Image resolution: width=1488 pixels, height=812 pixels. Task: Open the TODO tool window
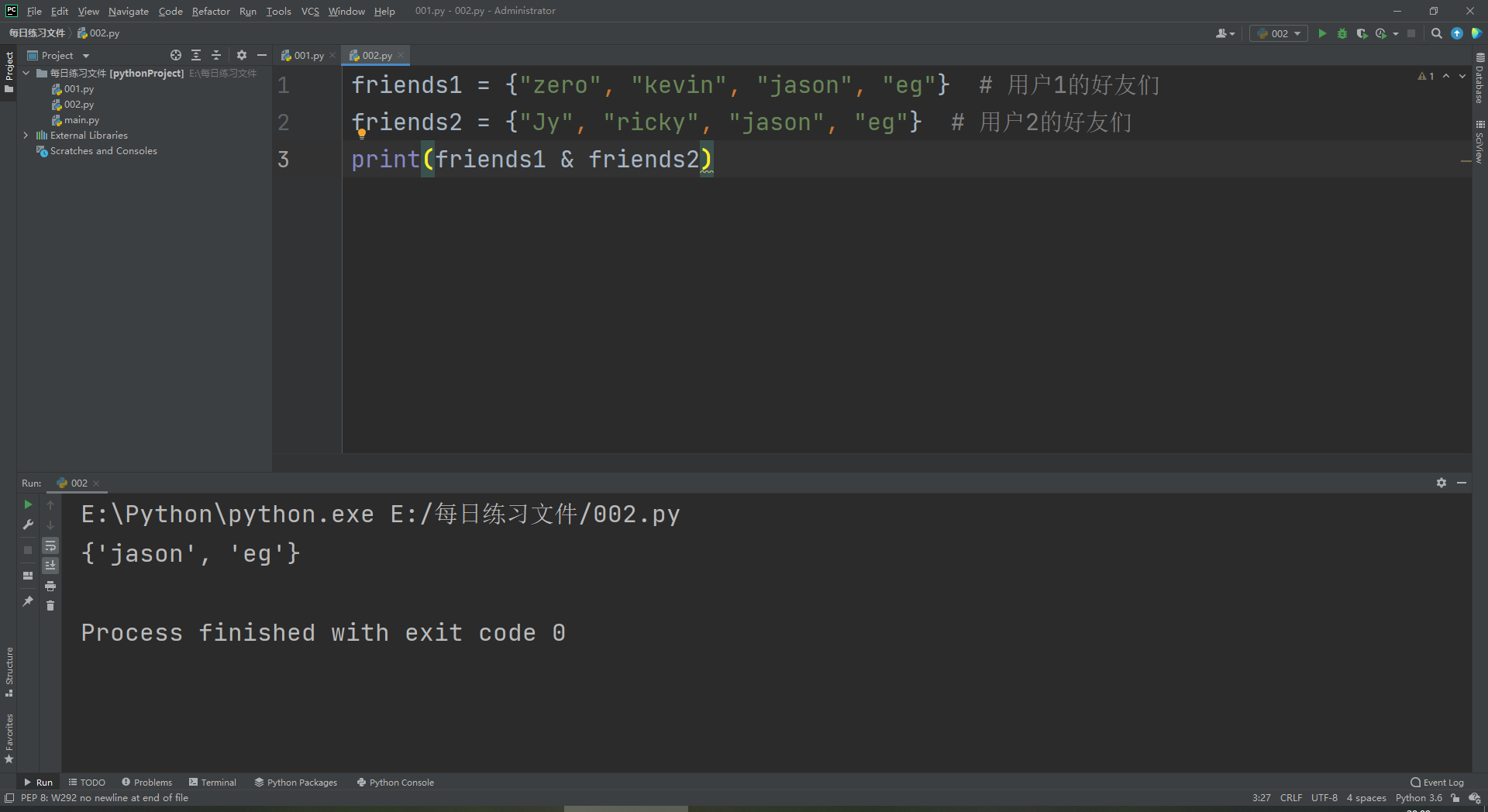click(x=87, y=783)
